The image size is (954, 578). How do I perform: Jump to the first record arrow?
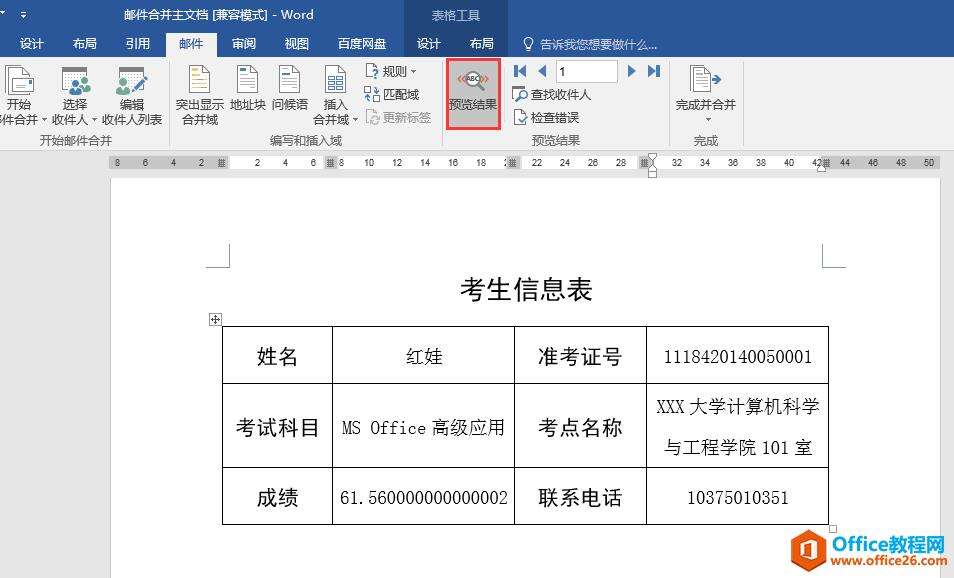click(x=518, y=71)
